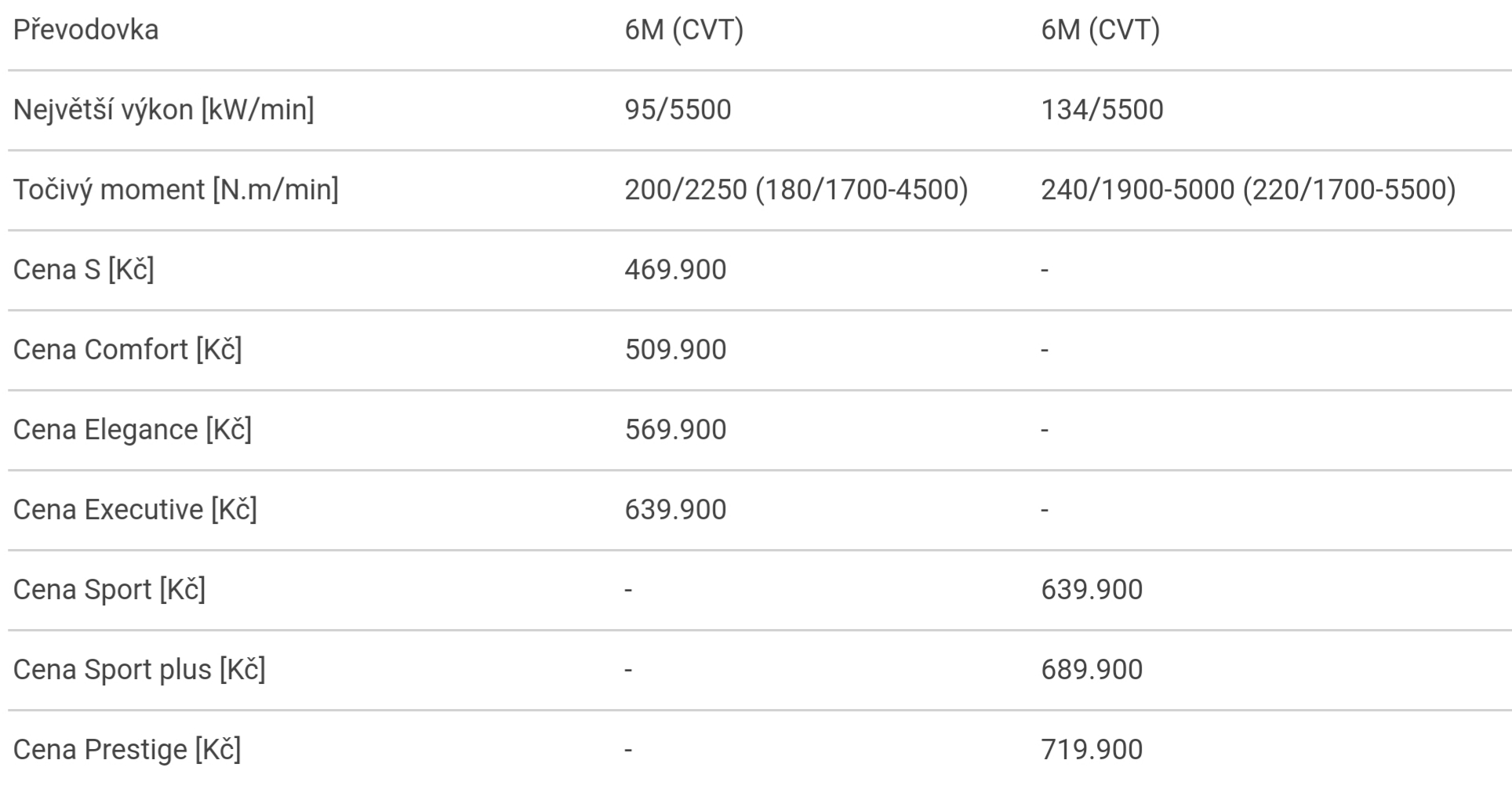Click the Cena Comfort [Kč] label

tap(127, 350)
